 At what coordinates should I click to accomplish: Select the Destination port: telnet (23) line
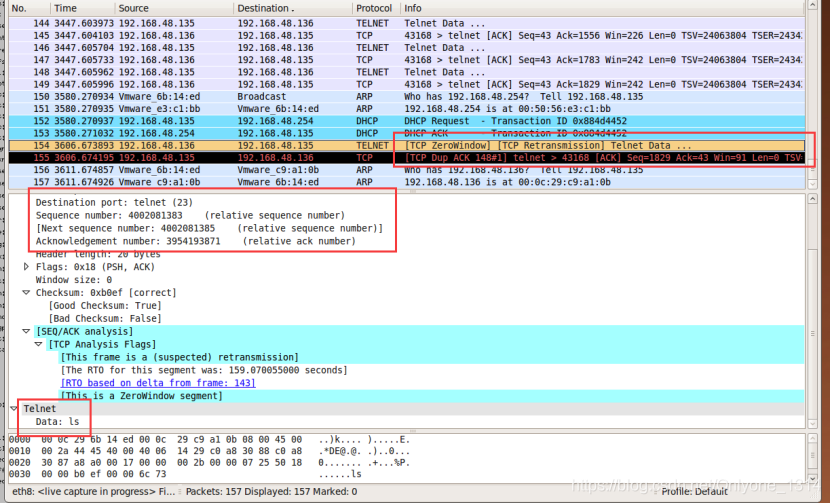point(114,202)
